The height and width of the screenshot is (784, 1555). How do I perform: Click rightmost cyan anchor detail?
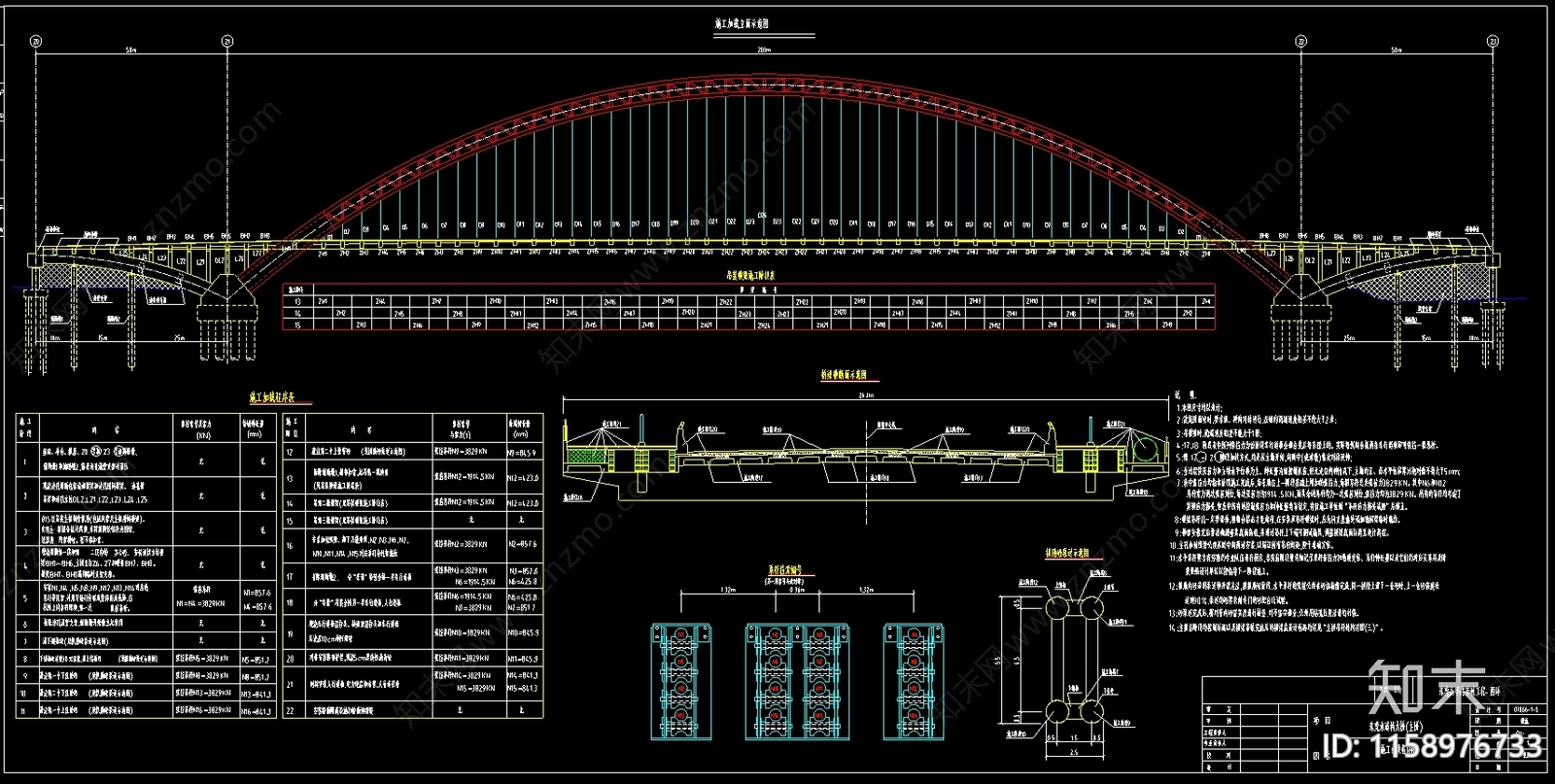pos(914,682)
